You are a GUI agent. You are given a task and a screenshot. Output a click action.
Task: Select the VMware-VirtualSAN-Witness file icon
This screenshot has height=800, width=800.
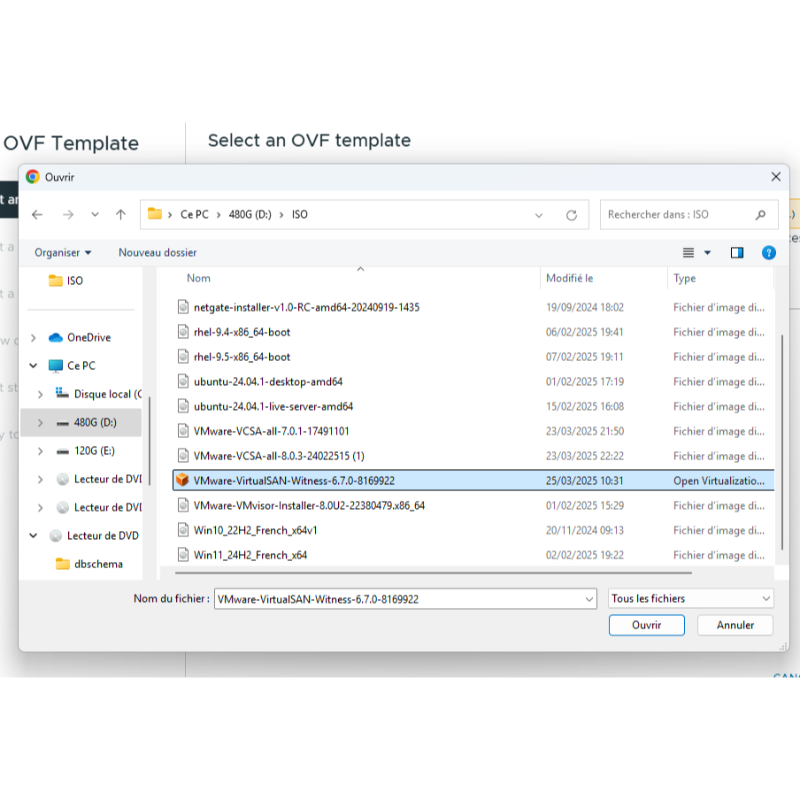pyautogui.click(x=182, y=480)
